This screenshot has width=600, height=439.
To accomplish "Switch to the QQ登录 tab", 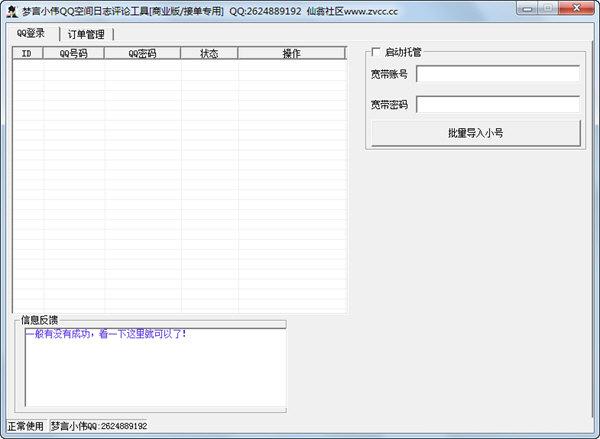I will click(31, 33).
